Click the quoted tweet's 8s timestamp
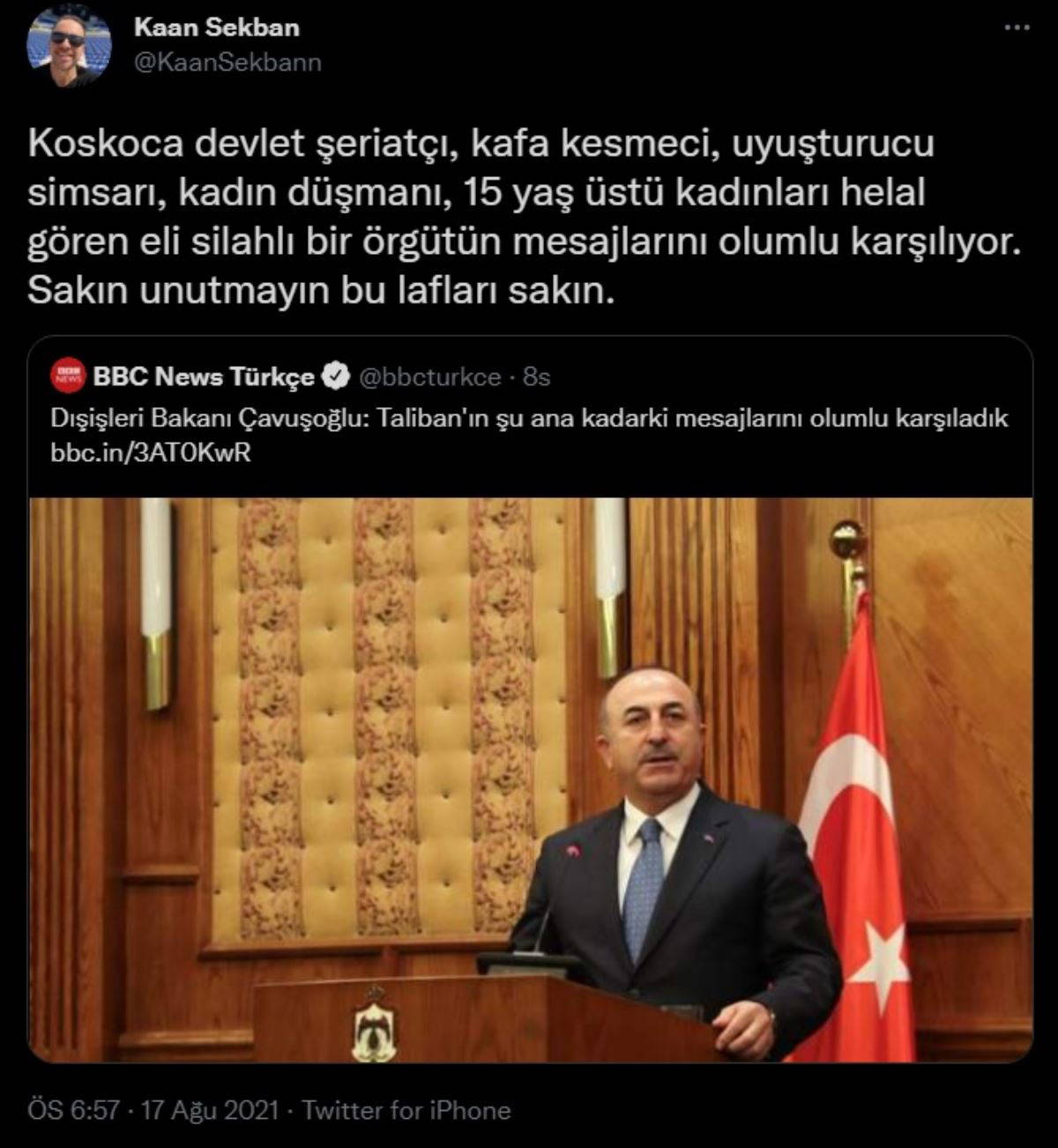1058x1148 pixels. click(536, 377)
